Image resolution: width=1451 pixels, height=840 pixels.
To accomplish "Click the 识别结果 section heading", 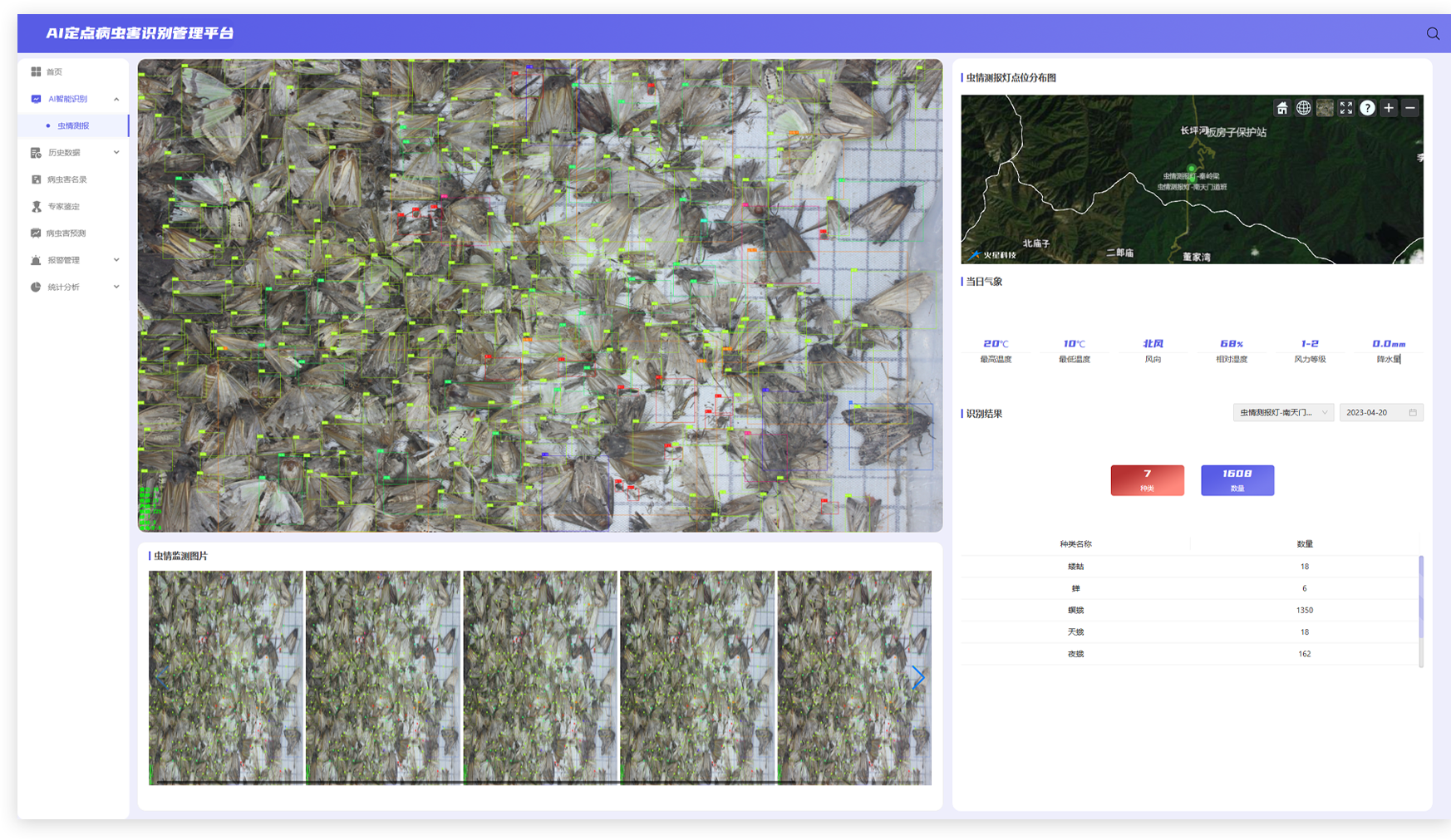I will point(984,414).
